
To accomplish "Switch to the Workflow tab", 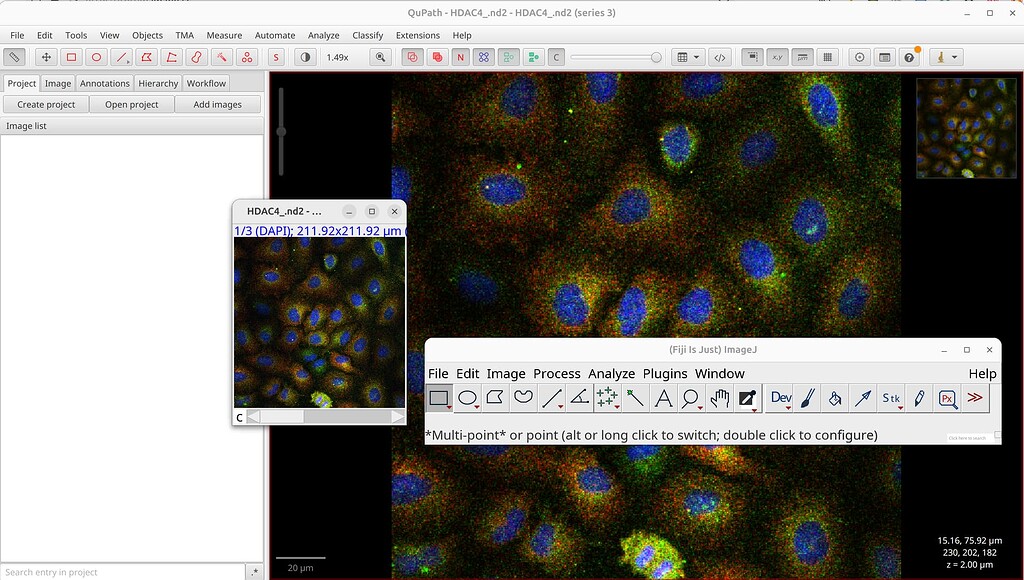I will [205, 83].
